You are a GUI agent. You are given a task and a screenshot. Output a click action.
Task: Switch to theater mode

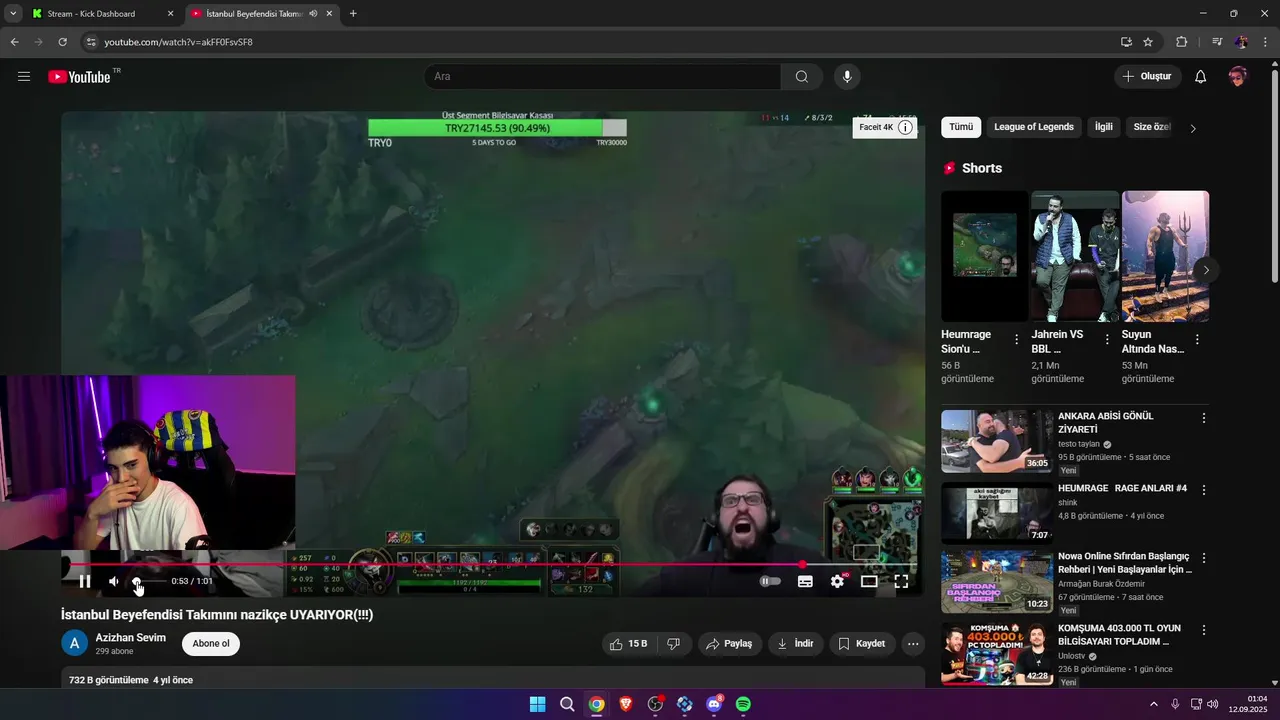click(869, 581)
